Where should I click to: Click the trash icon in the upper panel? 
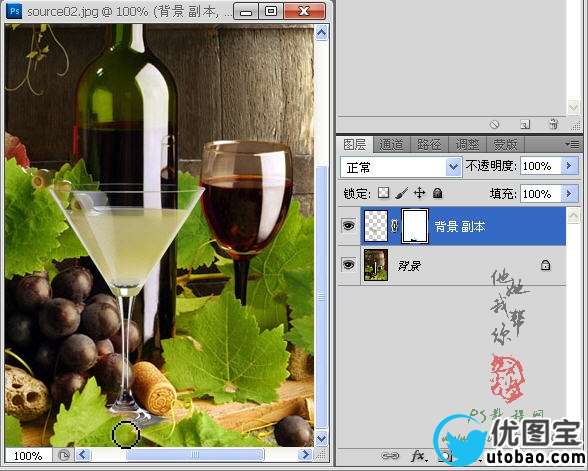pos(554,124)
